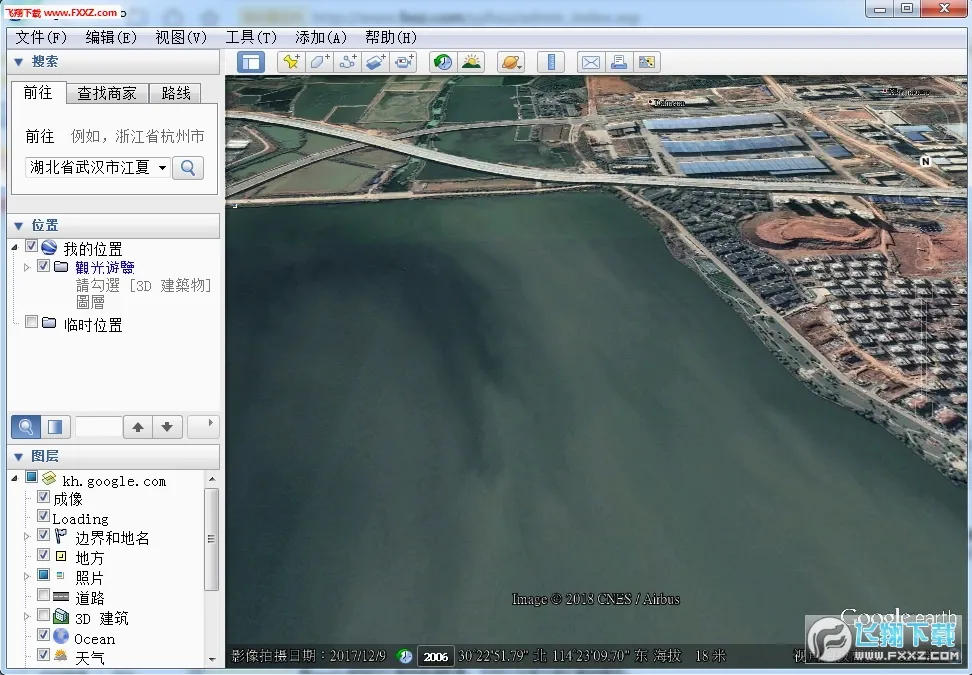Toggle the 成像 layer checkbox

(x=43, y=496)
